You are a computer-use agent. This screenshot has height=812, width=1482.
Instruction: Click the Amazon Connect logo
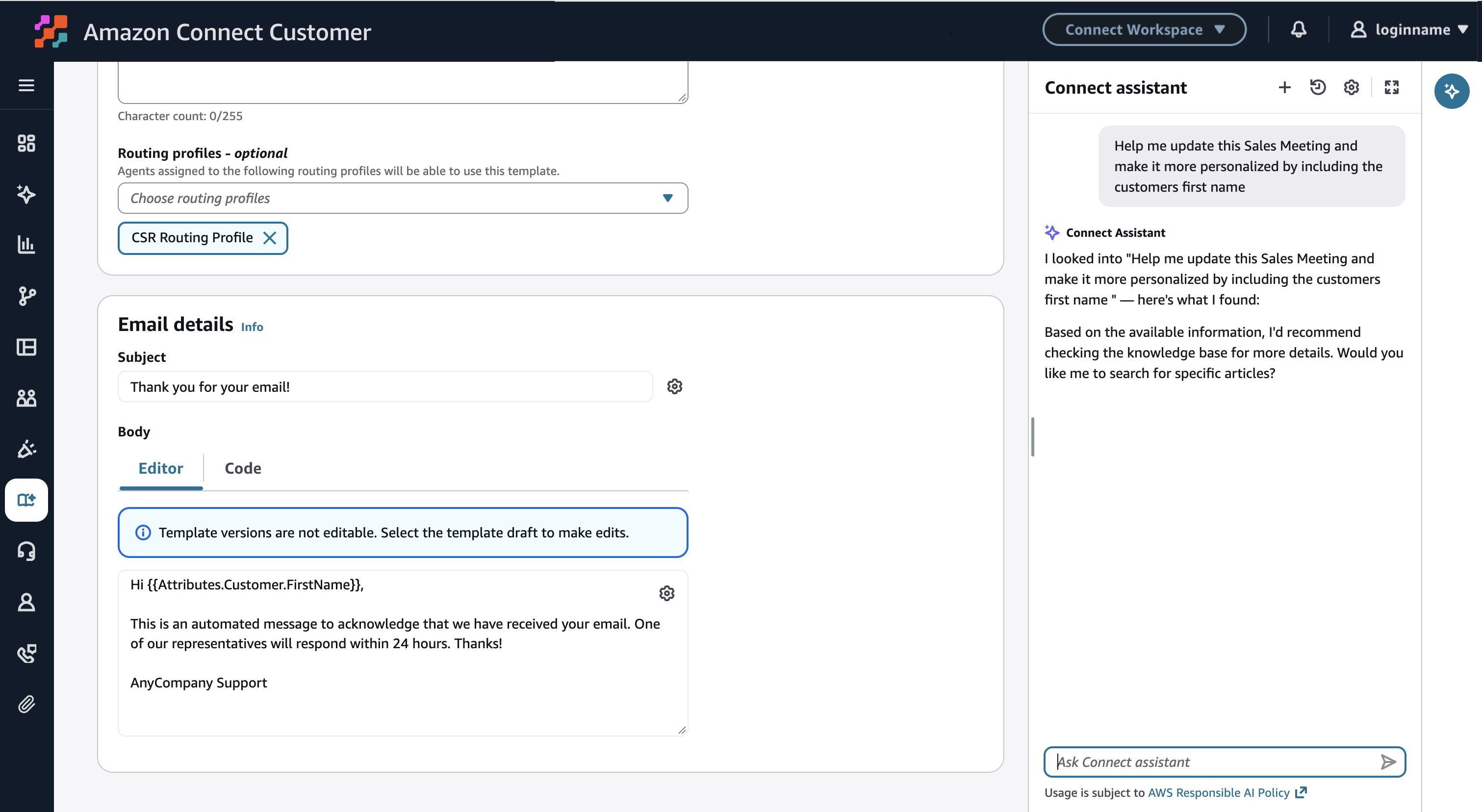51,31
